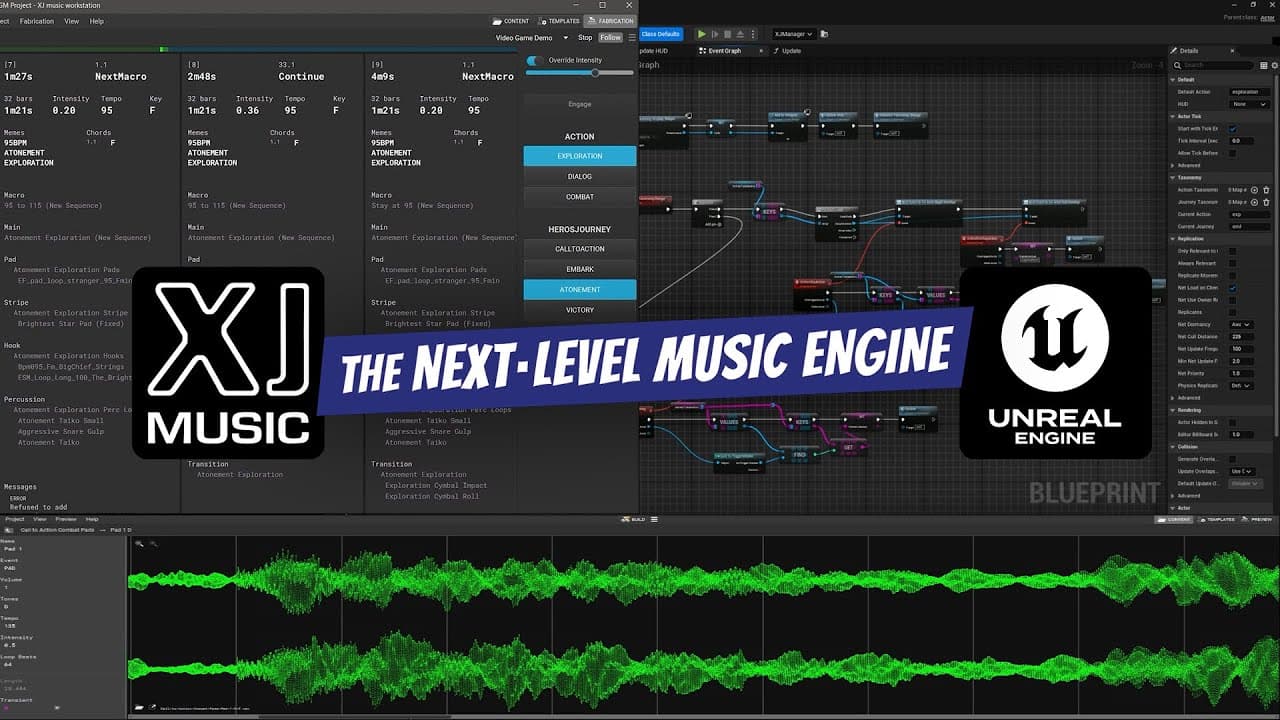The width and height of the screenshot is (1280, 720).
Task: Enable Actor Hidden In Game checkbox
Action: tap(1233, 423)
